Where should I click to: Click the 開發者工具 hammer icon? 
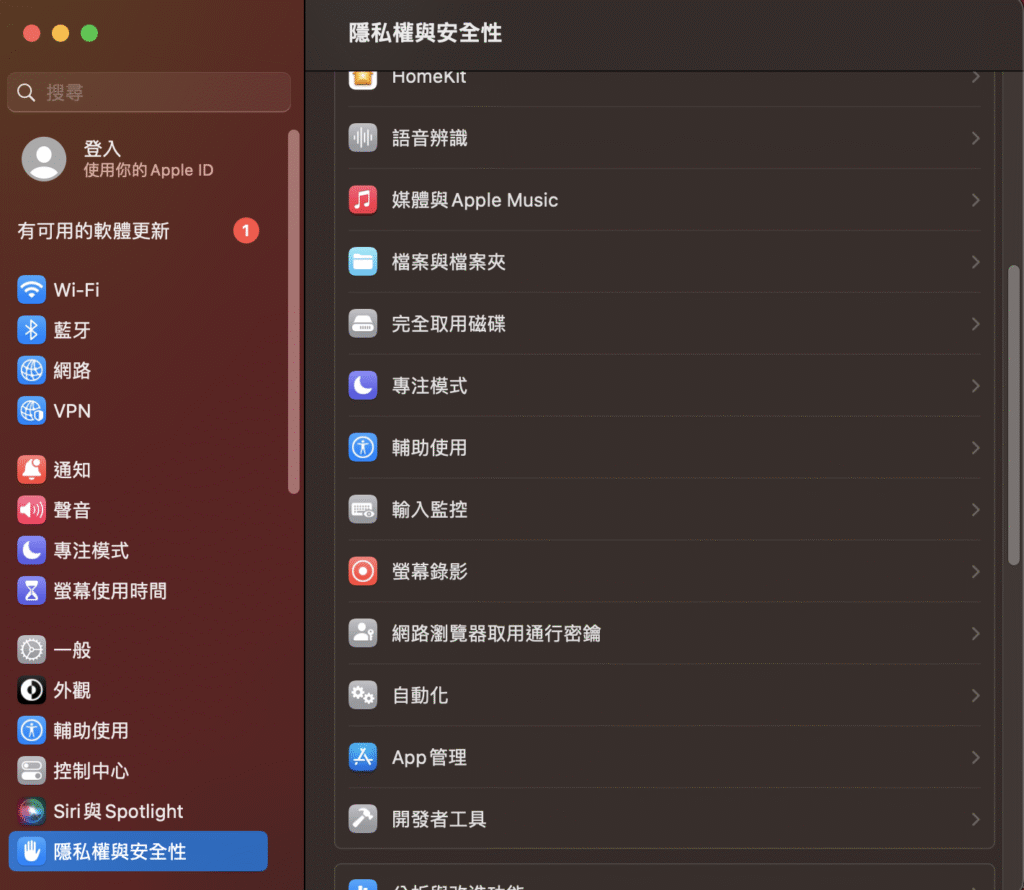[362, 819]
